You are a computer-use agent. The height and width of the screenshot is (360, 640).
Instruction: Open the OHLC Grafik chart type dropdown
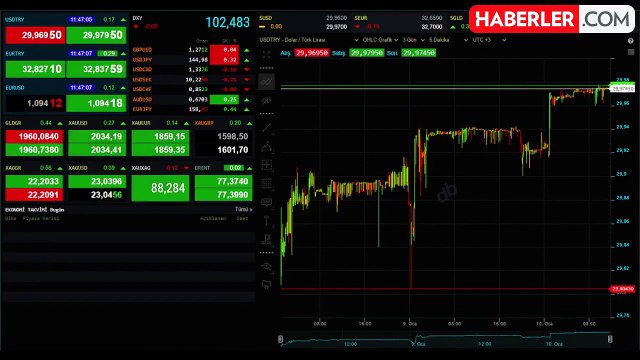[x=380, y=40]
